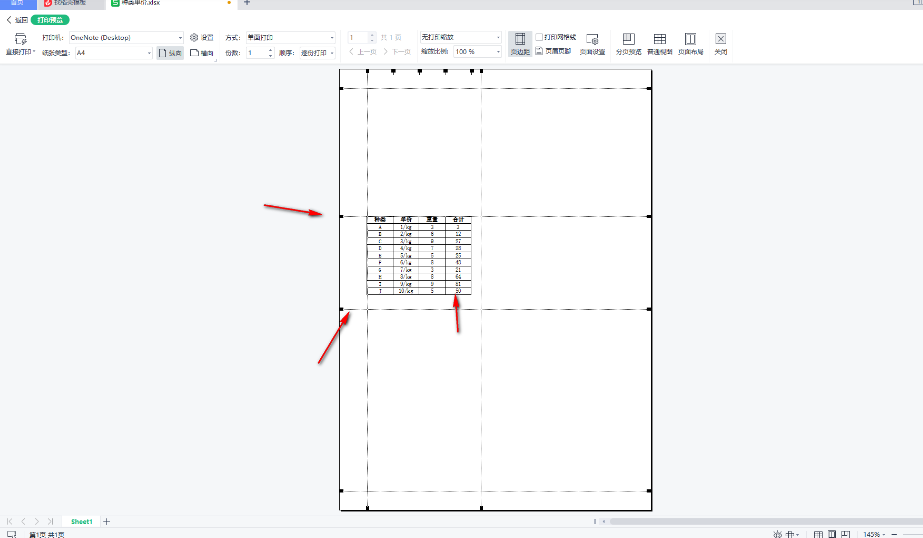
Task: Toggle the page margins (页边距) button
Action: 520,44
